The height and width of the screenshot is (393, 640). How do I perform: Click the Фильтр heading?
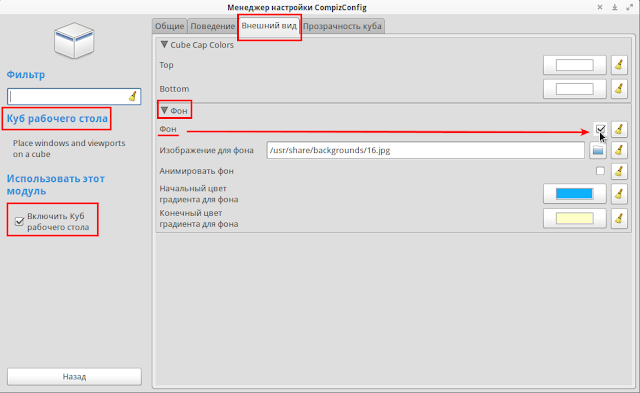tap(26, 75)
